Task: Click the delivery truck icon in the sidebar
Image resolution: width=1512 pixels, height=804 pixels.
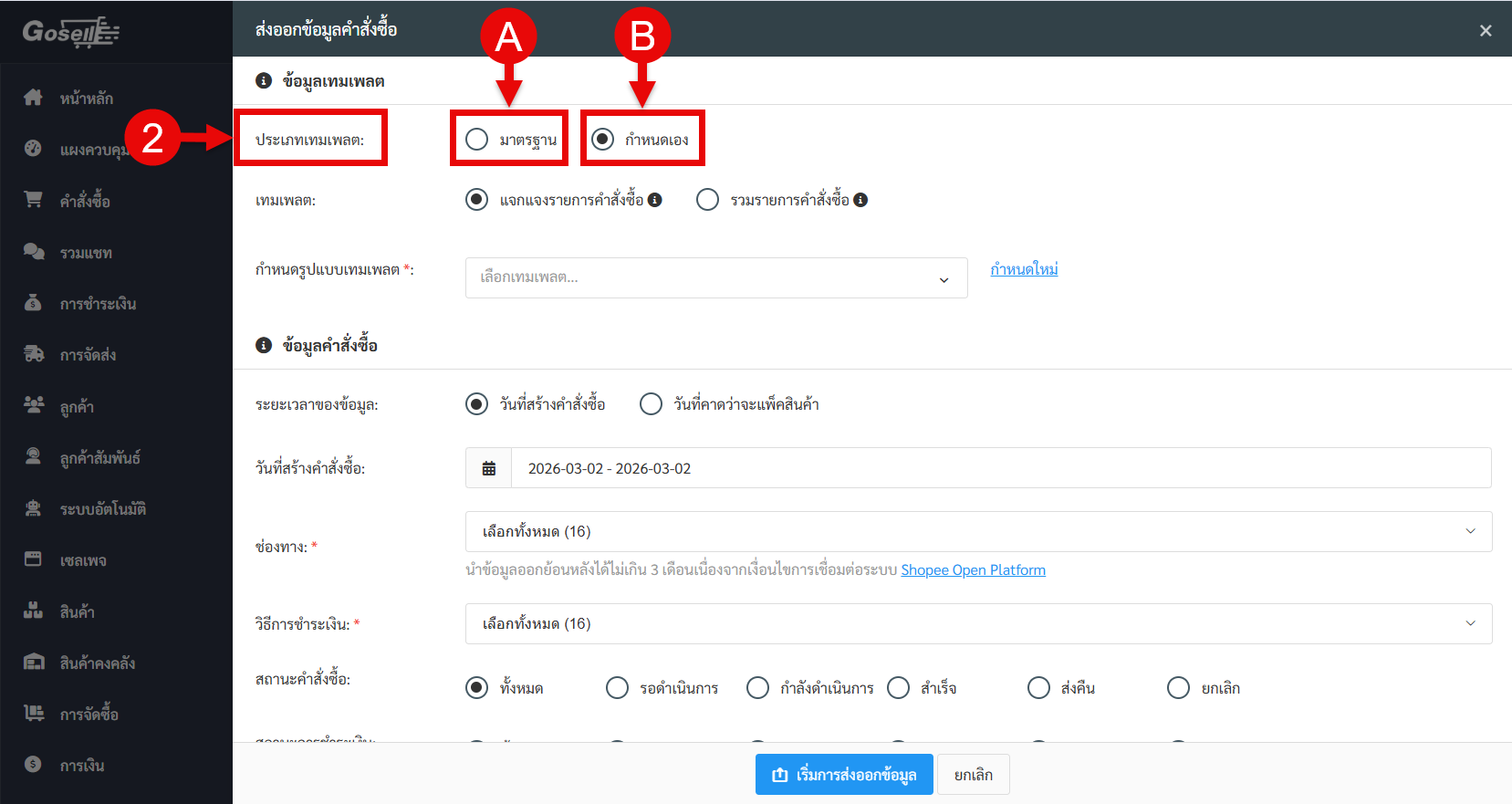Action: (x=33, y=354)
